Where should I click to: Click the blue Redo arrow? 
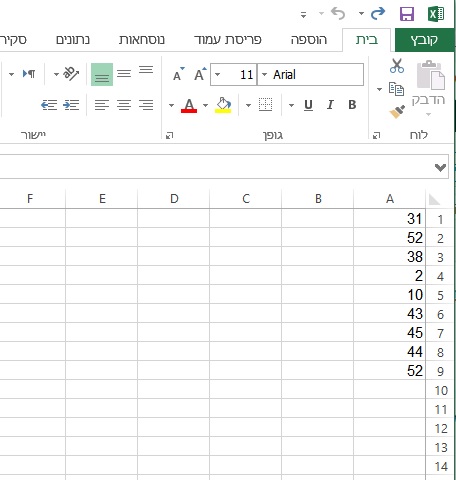tap(378, 14)
